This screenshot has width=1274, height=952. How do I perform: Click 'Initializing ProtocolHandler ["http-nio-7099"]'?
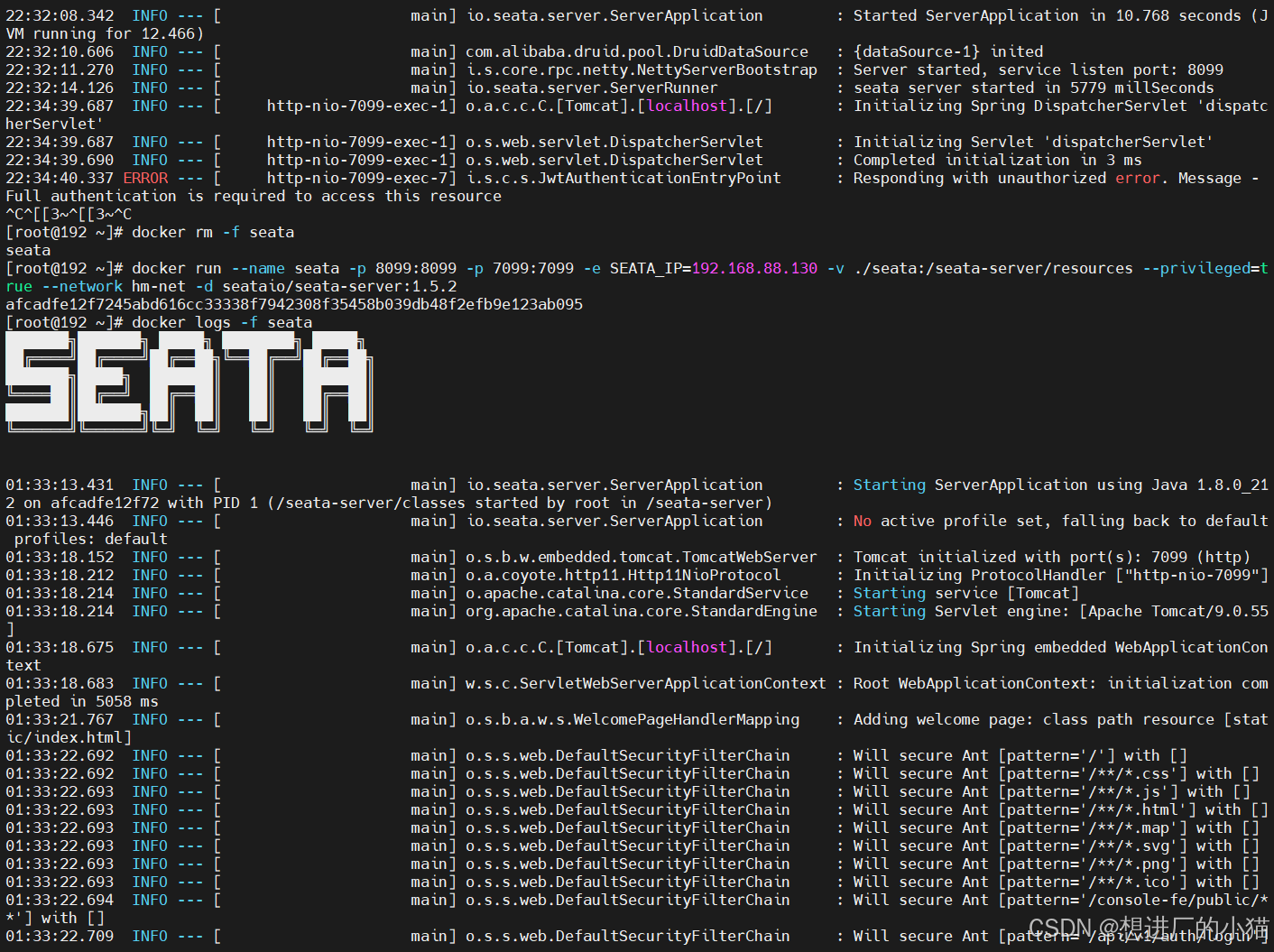1061,575
